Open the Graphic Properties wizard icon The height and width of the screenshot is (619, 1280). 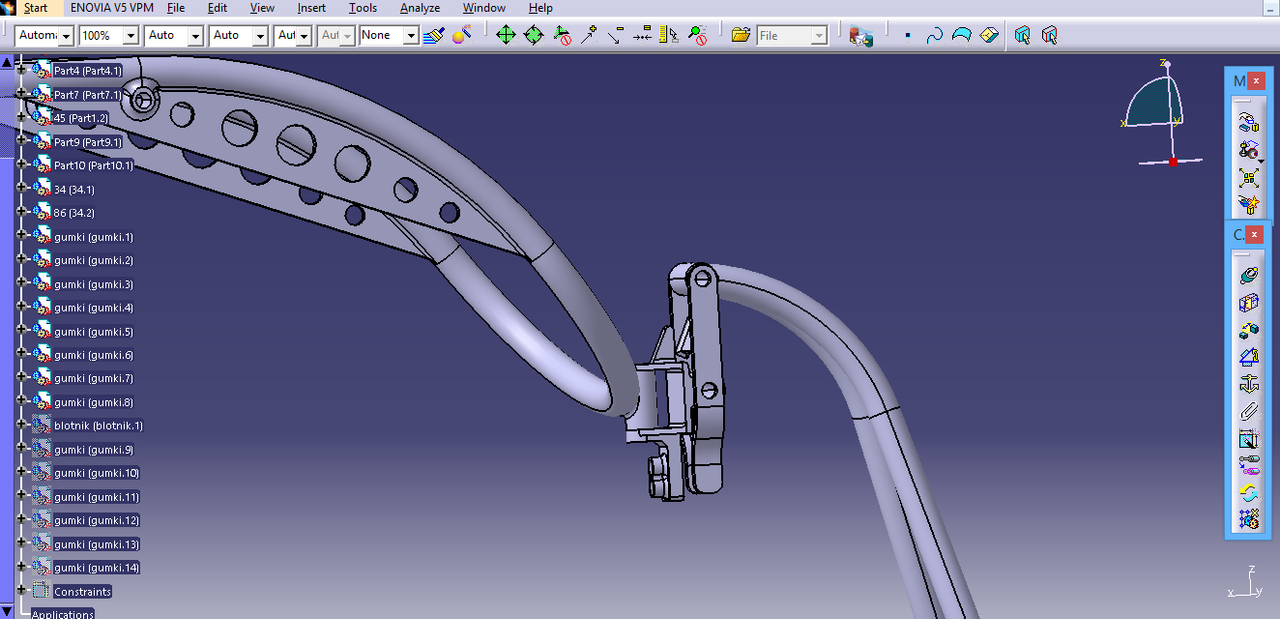(x=461, y=35)
